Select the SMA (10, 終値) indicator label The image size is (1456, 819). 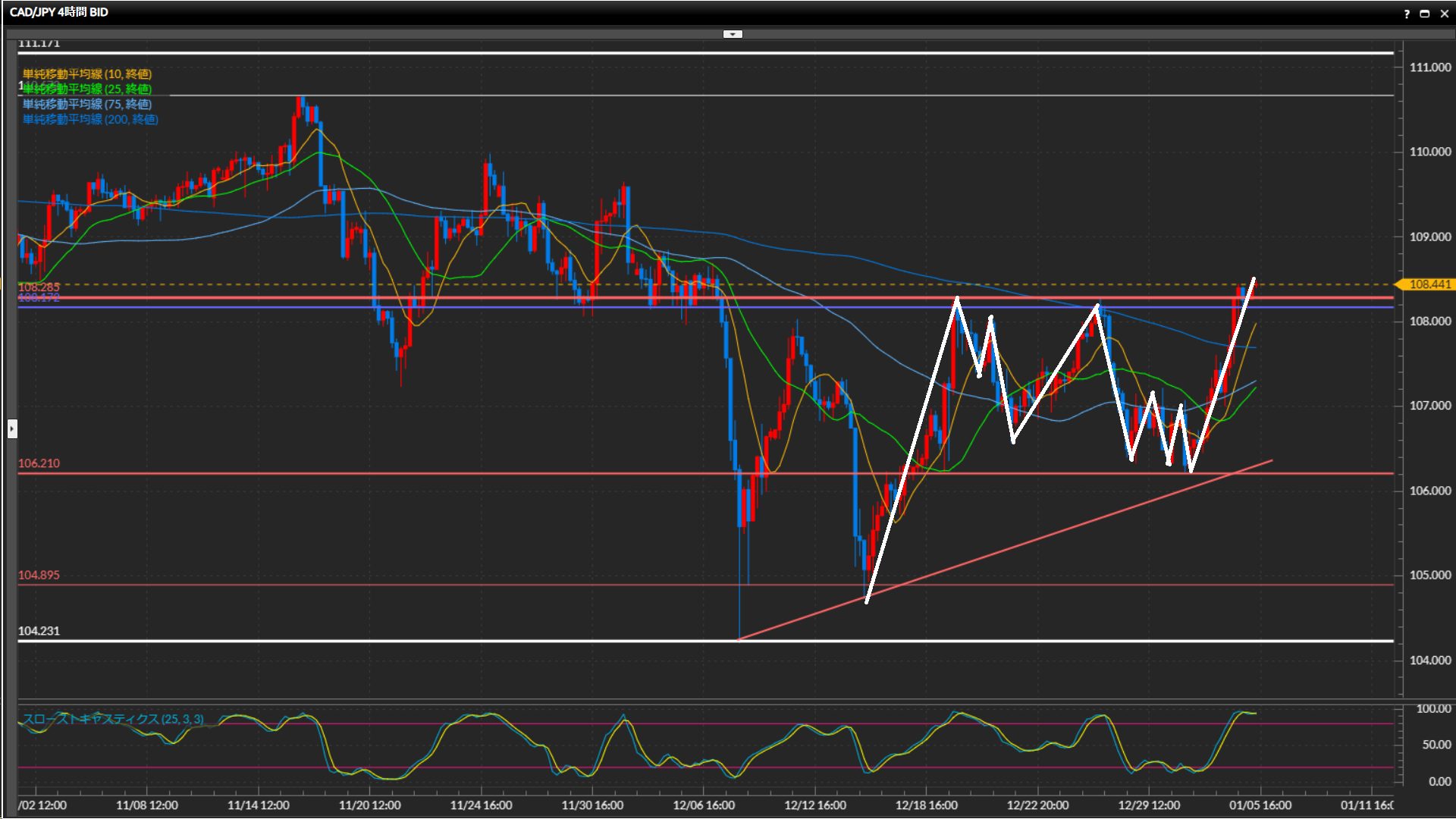(x=87, y=74)
